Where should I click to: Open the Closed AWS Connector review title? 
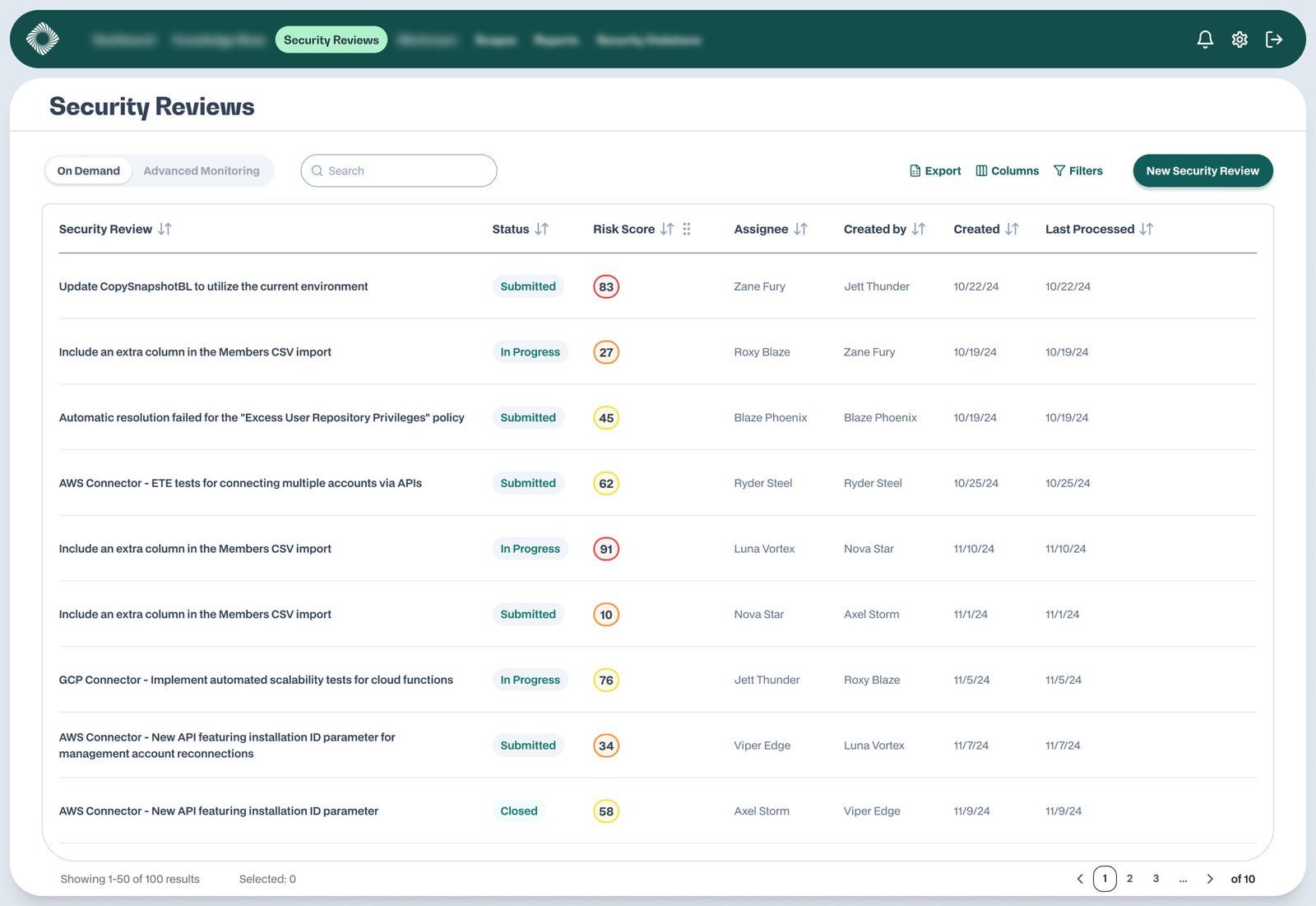(x=219, y=811)
